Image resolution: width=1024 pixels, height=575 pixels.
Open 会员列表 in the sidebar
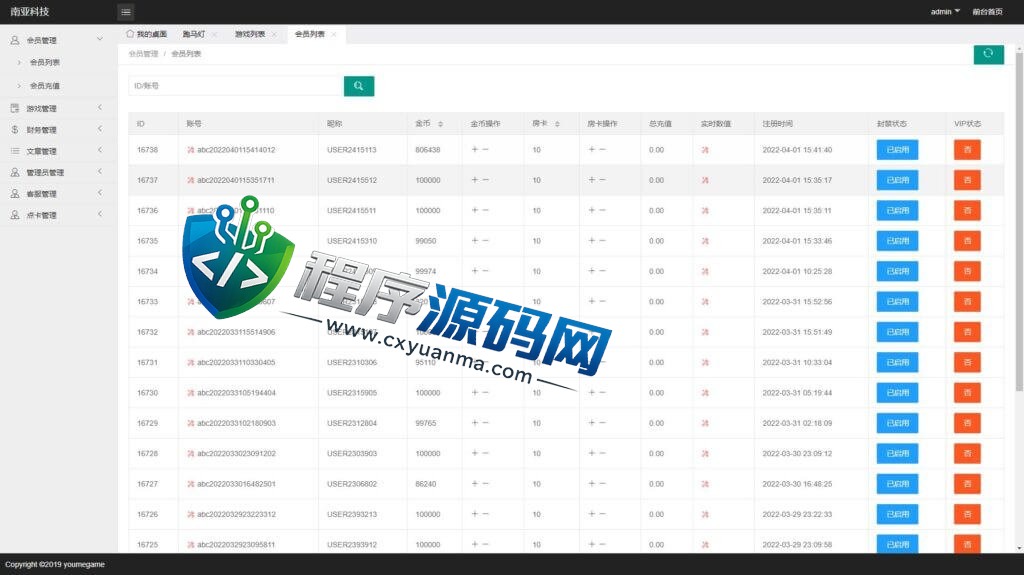pyautogui.click(x=44, y=62)
